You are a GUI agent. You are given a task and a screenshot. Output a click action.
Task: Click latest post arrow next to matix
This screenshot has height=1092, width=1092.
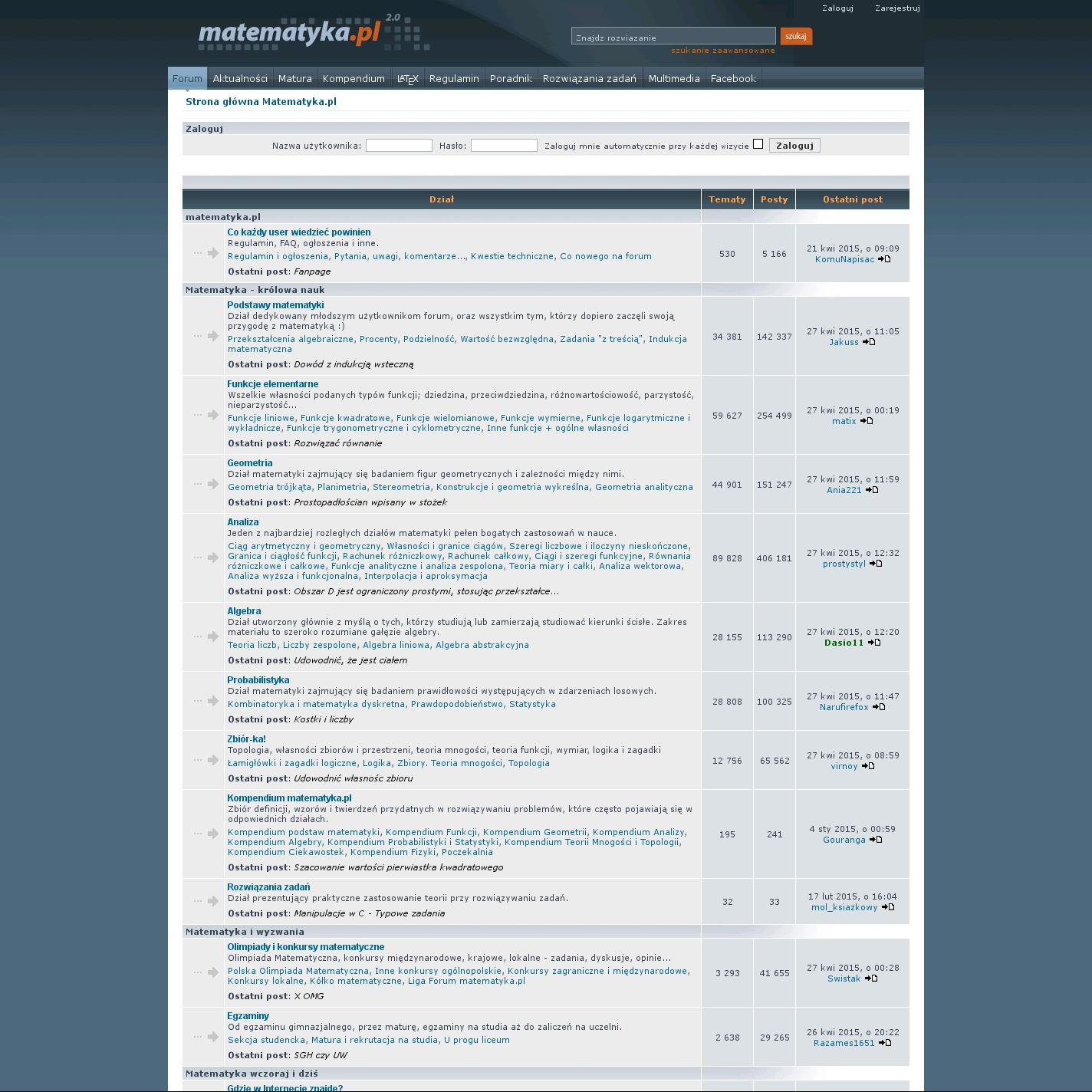click(867, 421)
